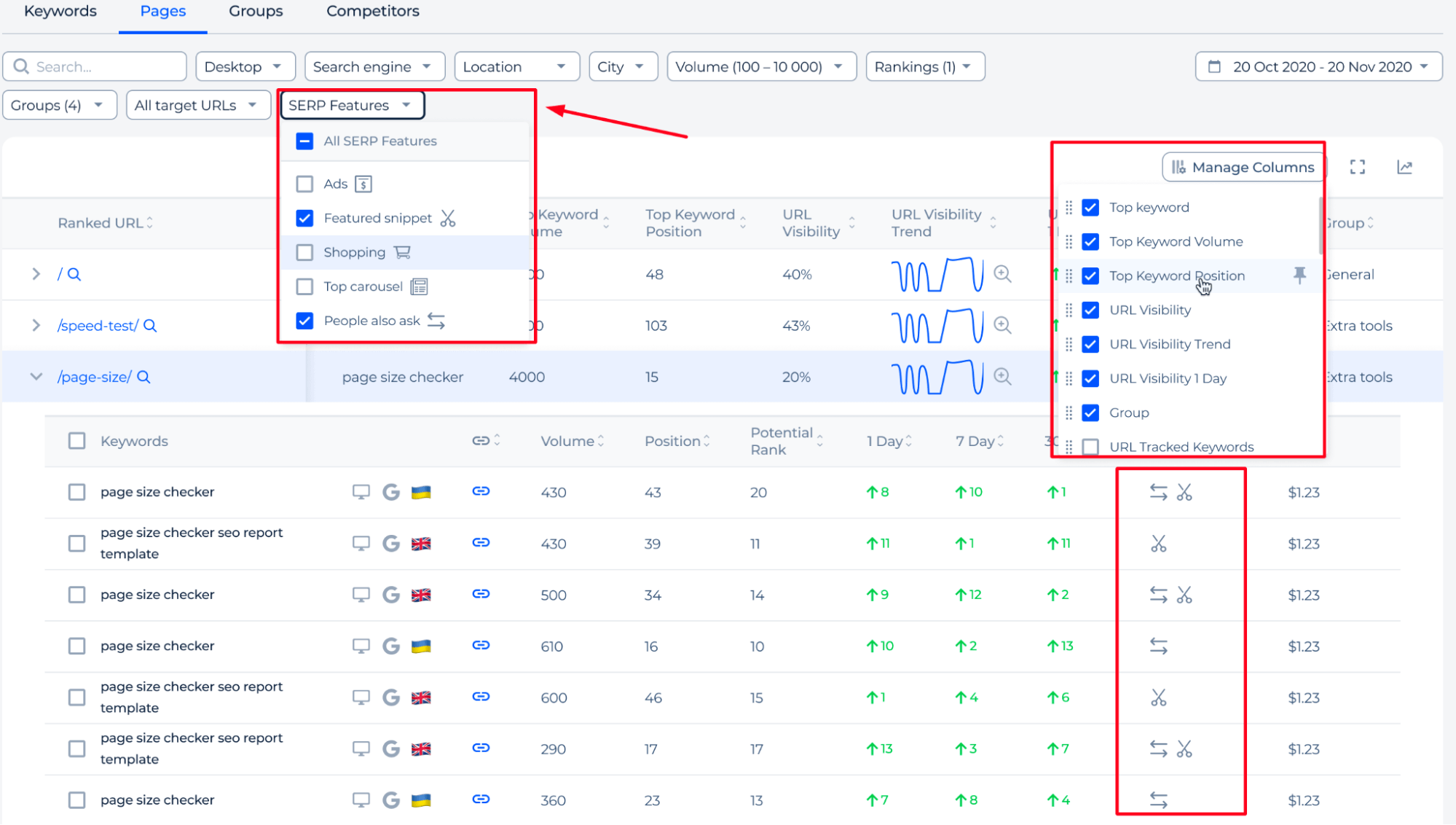Viewport: 1456px width, 825px height.
Task: Click the date range selector field
Action: point(1318,66)
